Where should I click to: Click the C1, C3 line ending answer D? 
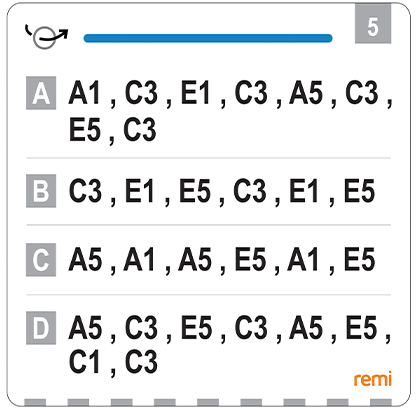(113, 362)
